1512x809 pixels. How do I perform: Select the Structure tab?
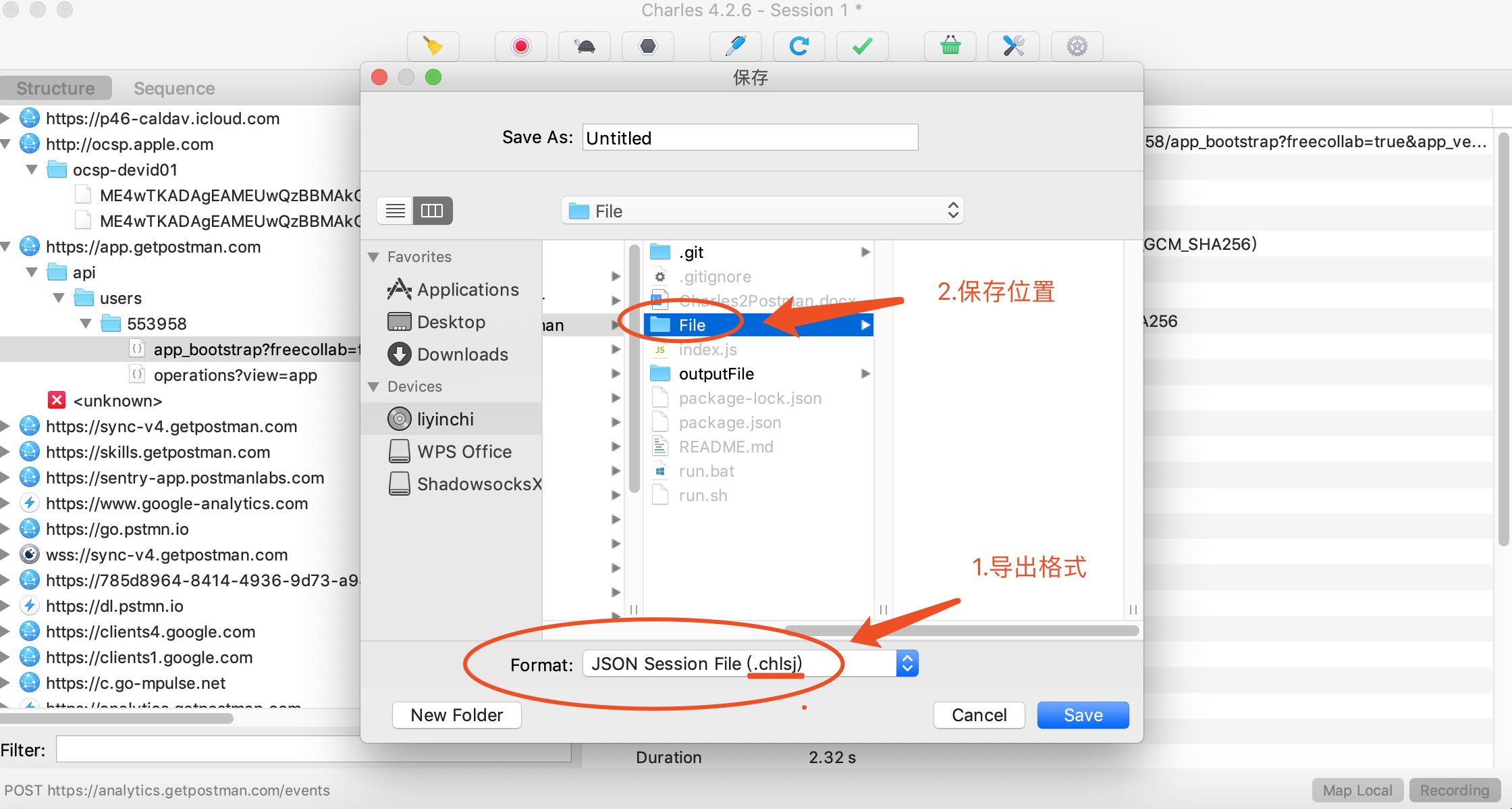pyautogui.click(x=55, y=88)
